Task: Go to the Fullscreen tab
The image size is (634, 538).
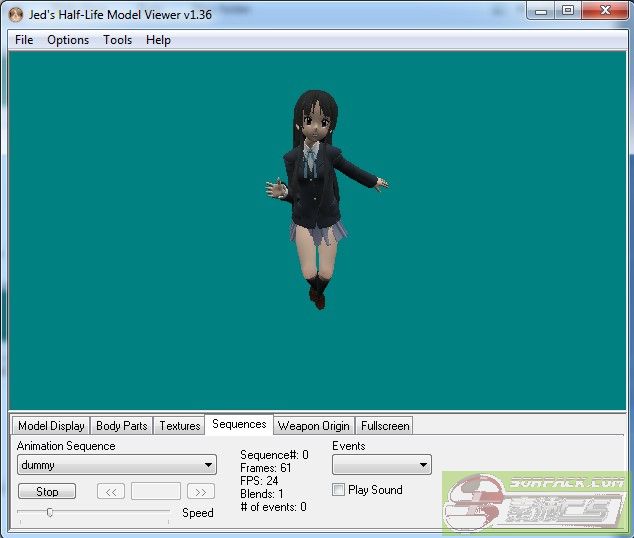Action: [x=385, y=426]
